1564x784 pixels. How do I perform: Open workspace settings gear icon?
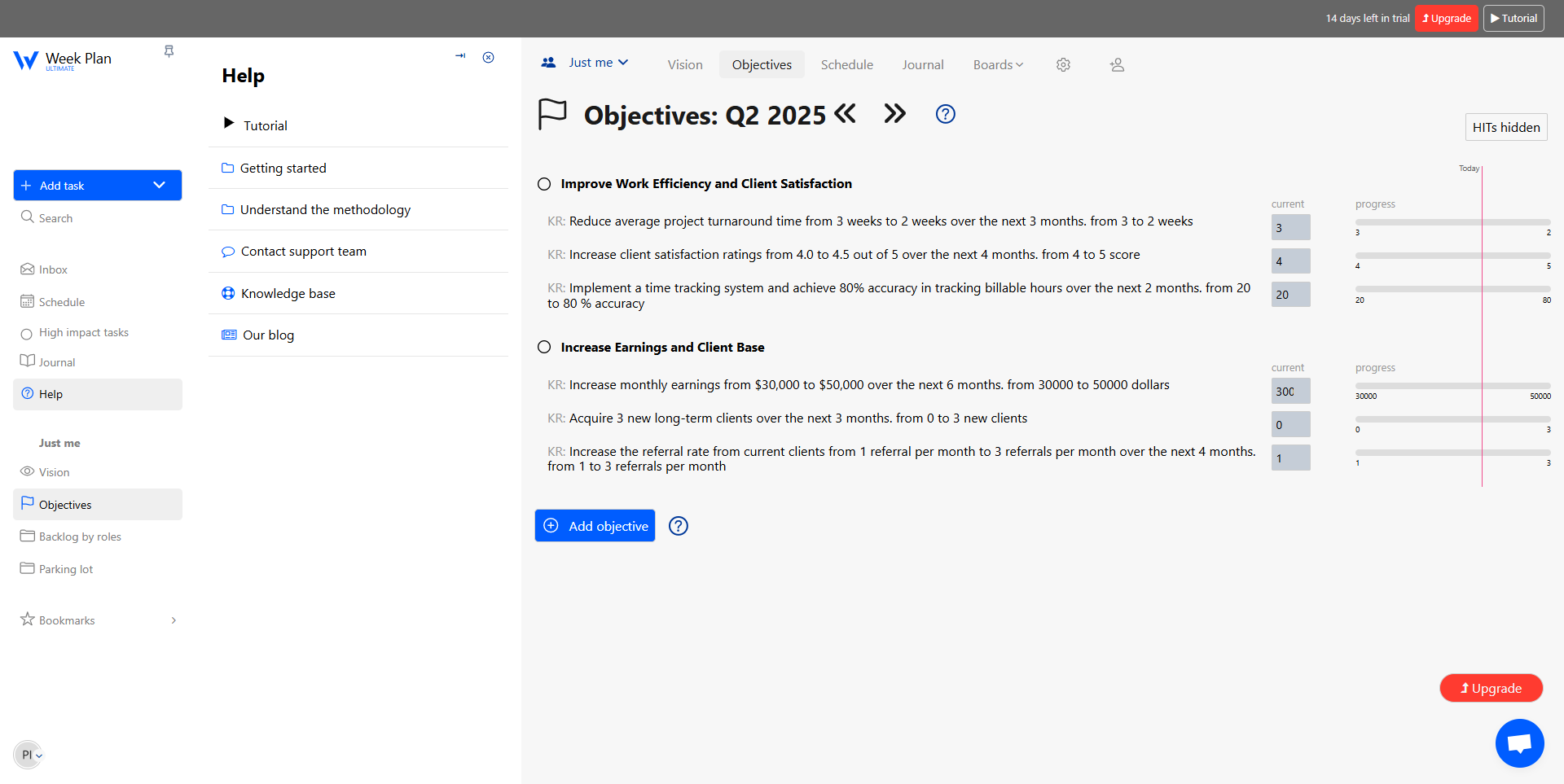(x=1063, y=64)
